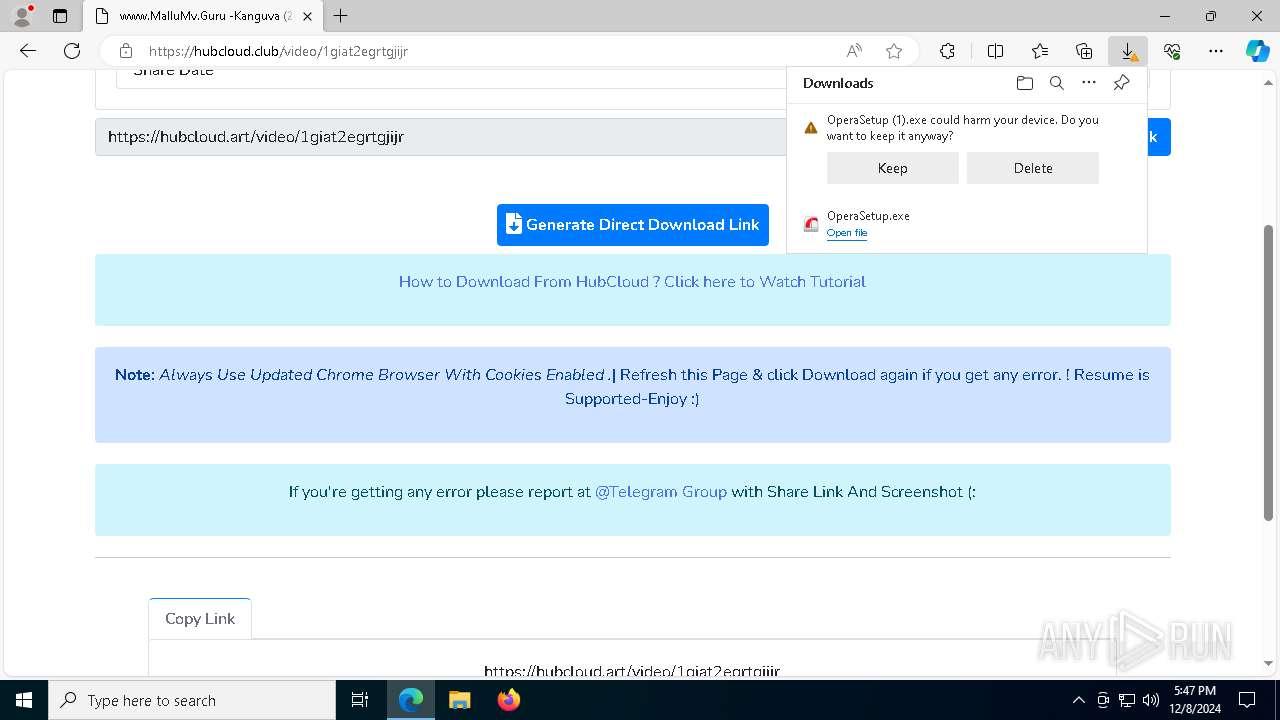Click the OperaSetup.exe file icon

pyautogui.click(x=811, y=224)
